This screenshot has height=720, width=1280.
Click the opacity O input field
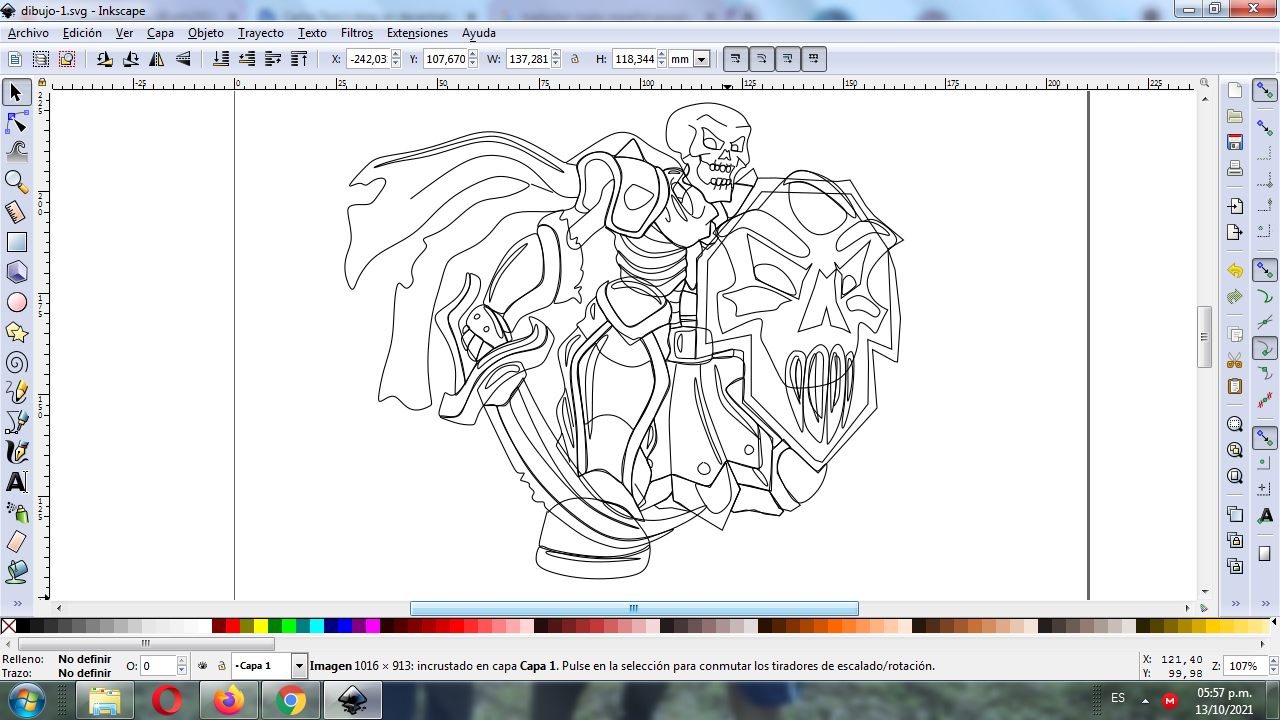(x=158, y=666)
